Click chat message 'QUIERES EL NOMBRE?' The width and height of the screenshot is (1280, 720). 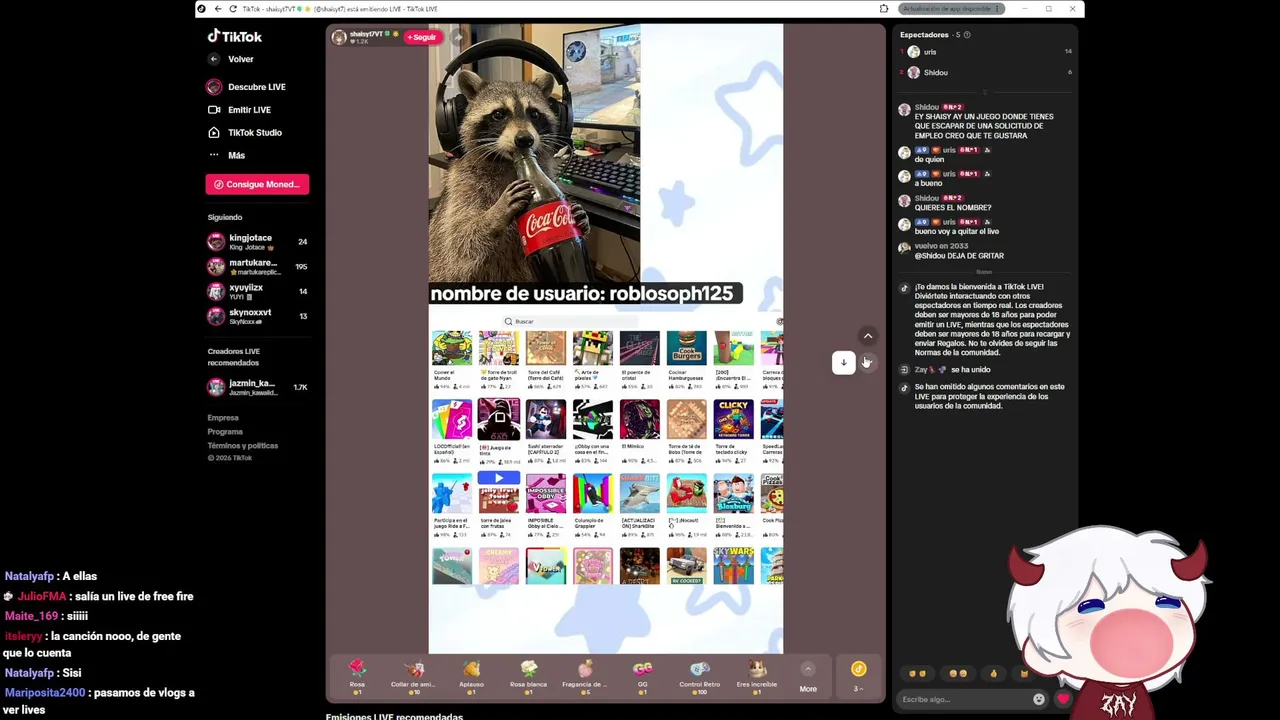[953, 208]
